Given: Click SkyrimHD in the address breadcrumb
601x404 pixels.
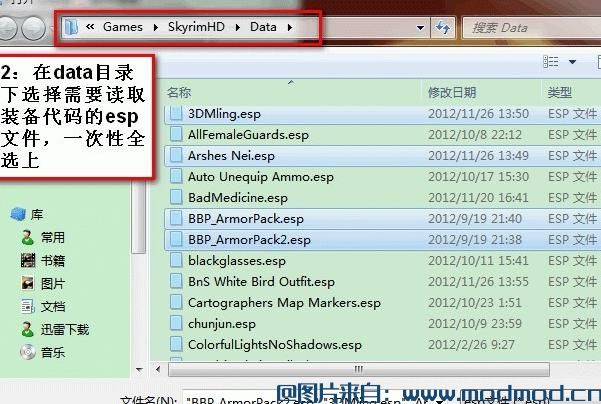Looking at the screenshot, I should tap(196, 27).
